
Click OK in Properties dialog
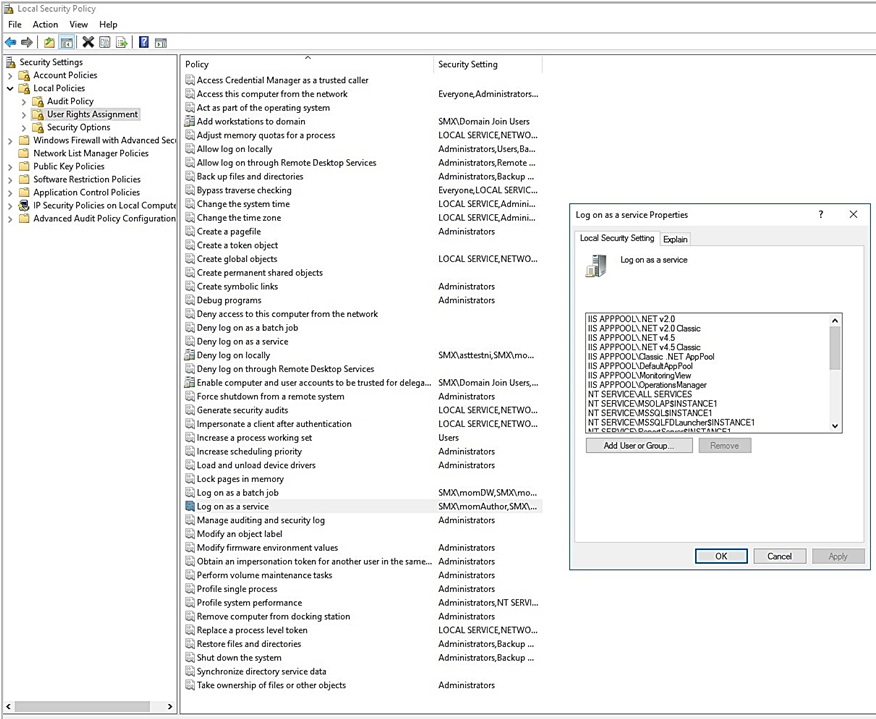click(x=721, y=556)
